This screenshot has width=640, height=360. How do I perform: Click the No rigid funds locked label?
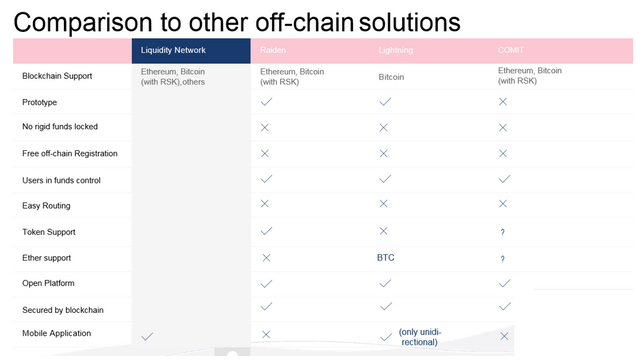tap(60, 127)
